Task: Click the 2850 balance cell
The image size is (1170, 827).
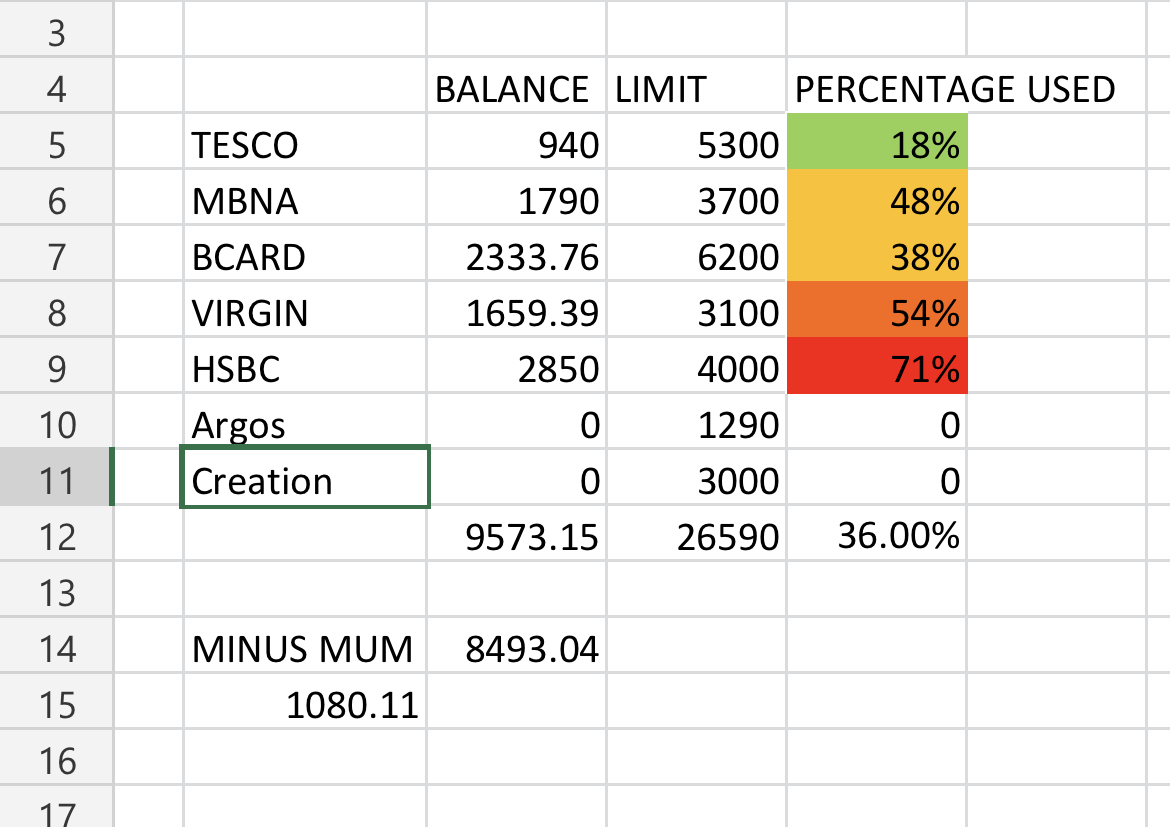Action: (x=517, y=366)
